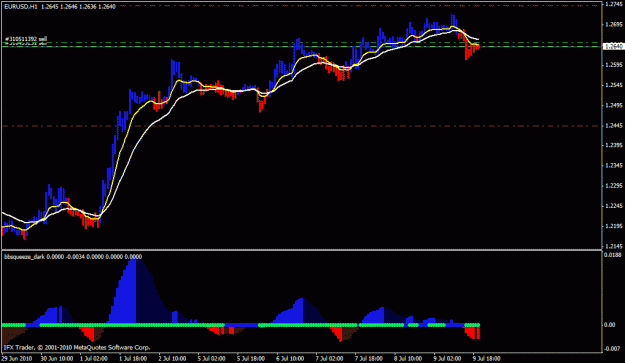The image size is (625, 363).
Task: Click the 1.2245 price axis value
Action: 613,206
